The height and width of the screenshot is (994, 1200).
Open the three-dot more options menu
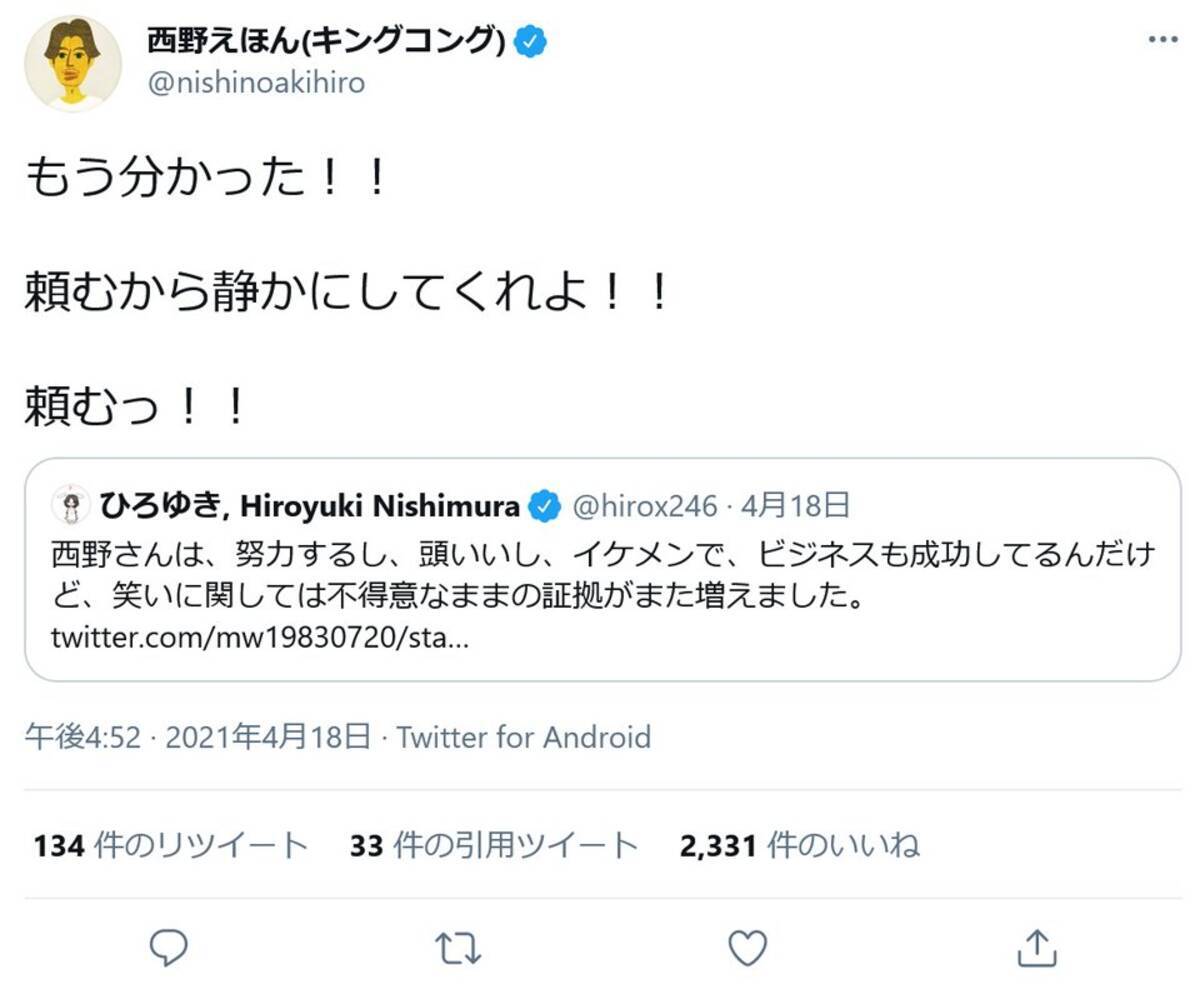tap(1162, 40)
